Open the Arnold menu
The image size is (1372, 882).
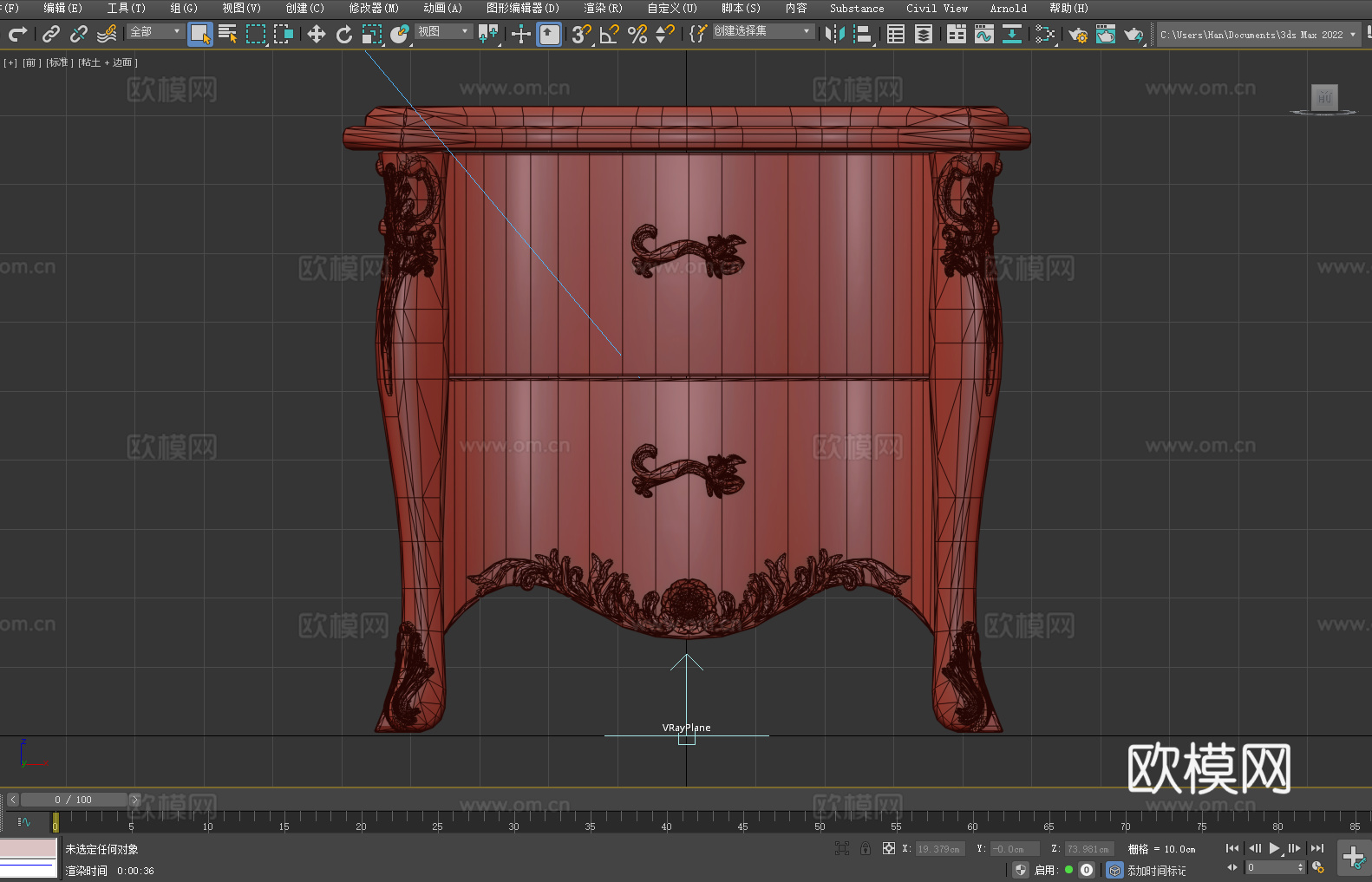(1008, 8)
